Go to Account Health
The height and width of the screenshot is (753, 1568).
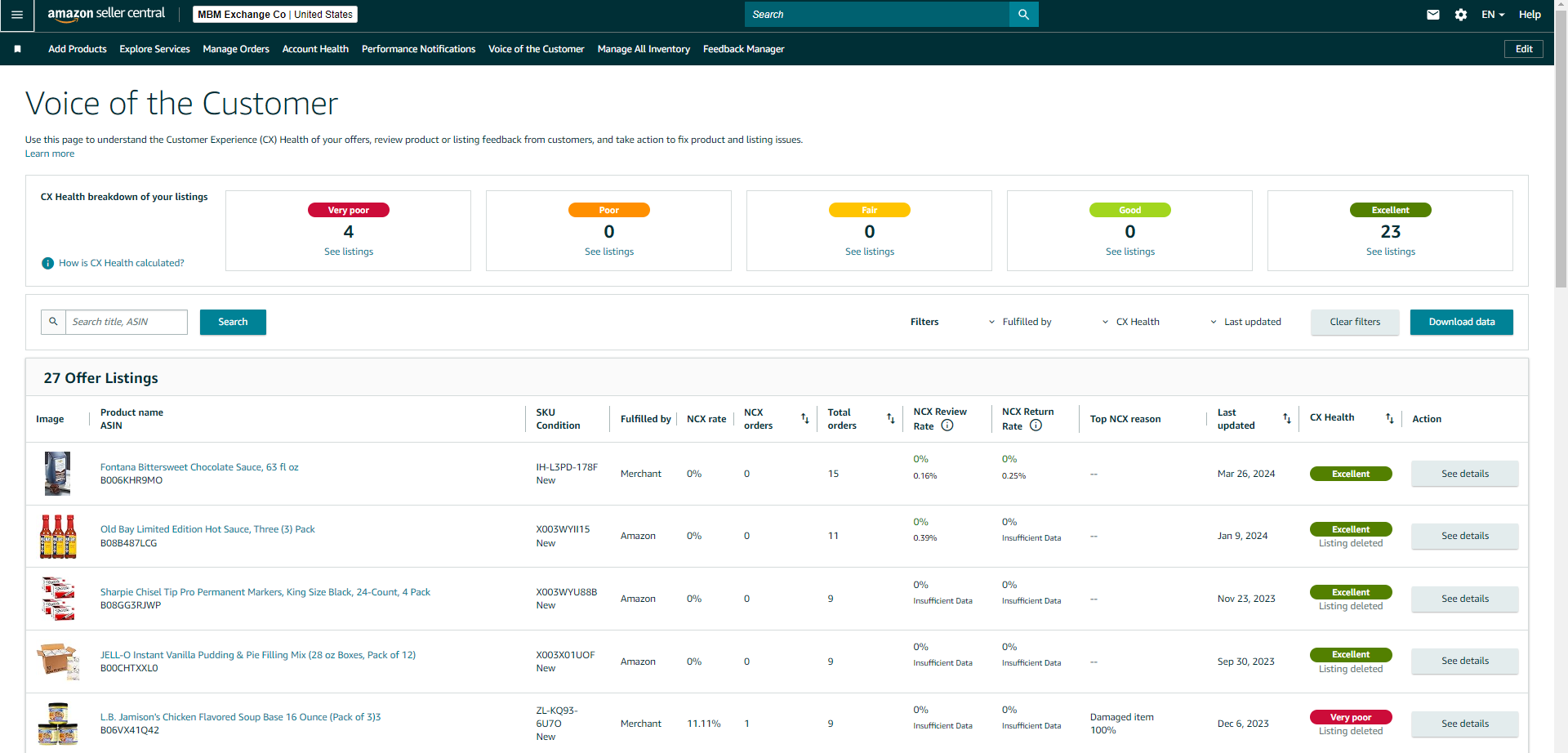pos(315,49)
